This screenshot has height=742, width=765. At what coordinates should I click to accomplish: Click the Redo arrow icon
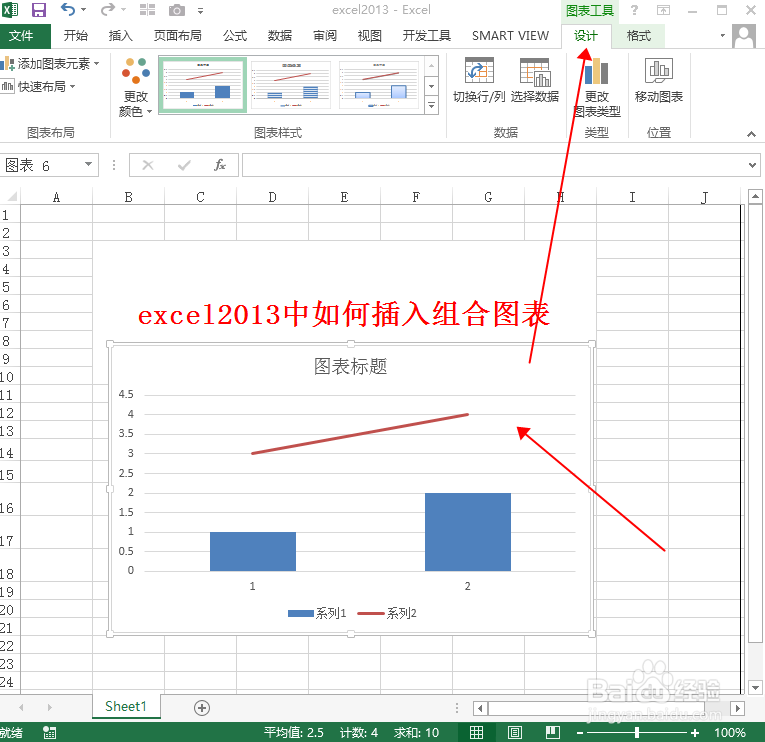pyautogui.click(x=108, y=9)
